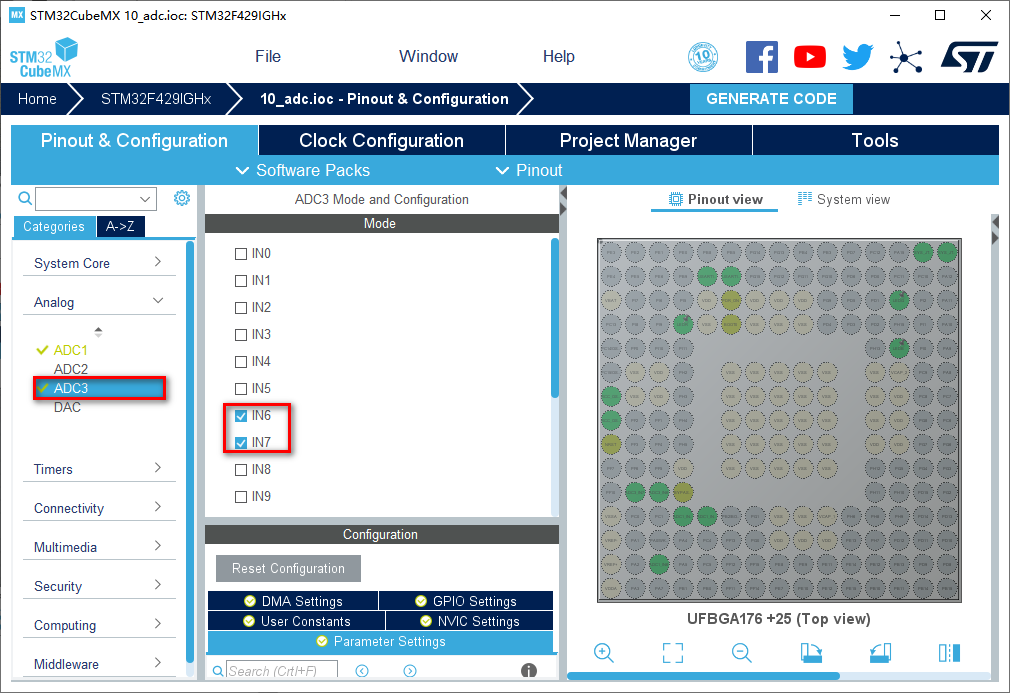1010x693 pixels.
Task: Expand the System Core category
Action: [x=98, y=263]
